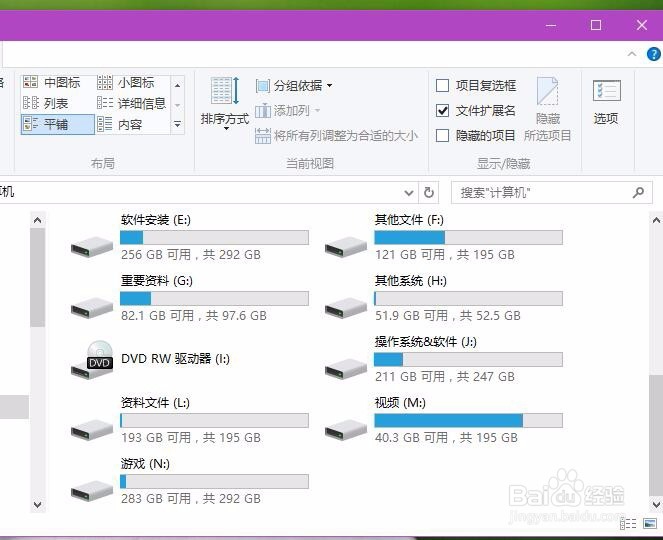The height and width of the screenshot is (540, 663).
Task: Click text 82.1 GB 可用 , 共 97.6 GB
Action: pos(194,315)
